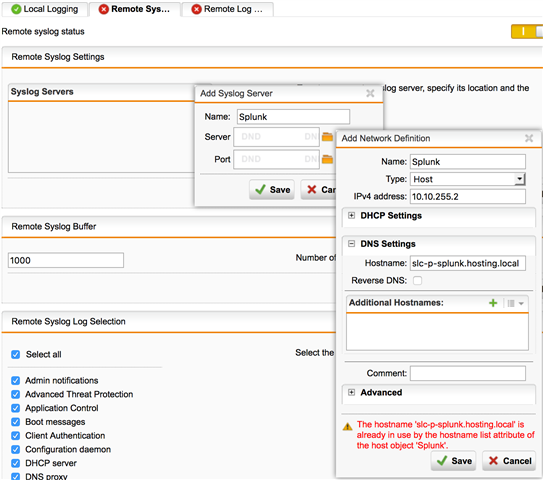
Task: Click the red warning triangle icon
Action: [x=347, y=427]
